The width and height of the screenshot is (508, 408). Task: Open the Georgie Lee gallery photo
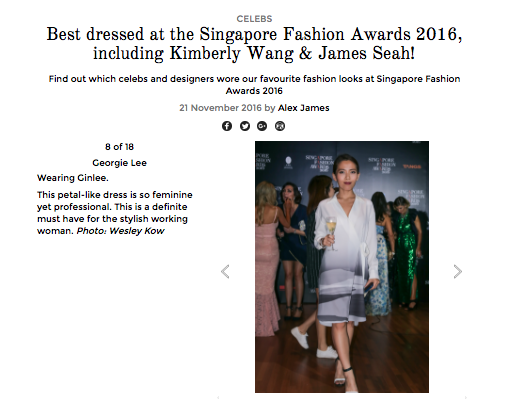pos(342,267)
